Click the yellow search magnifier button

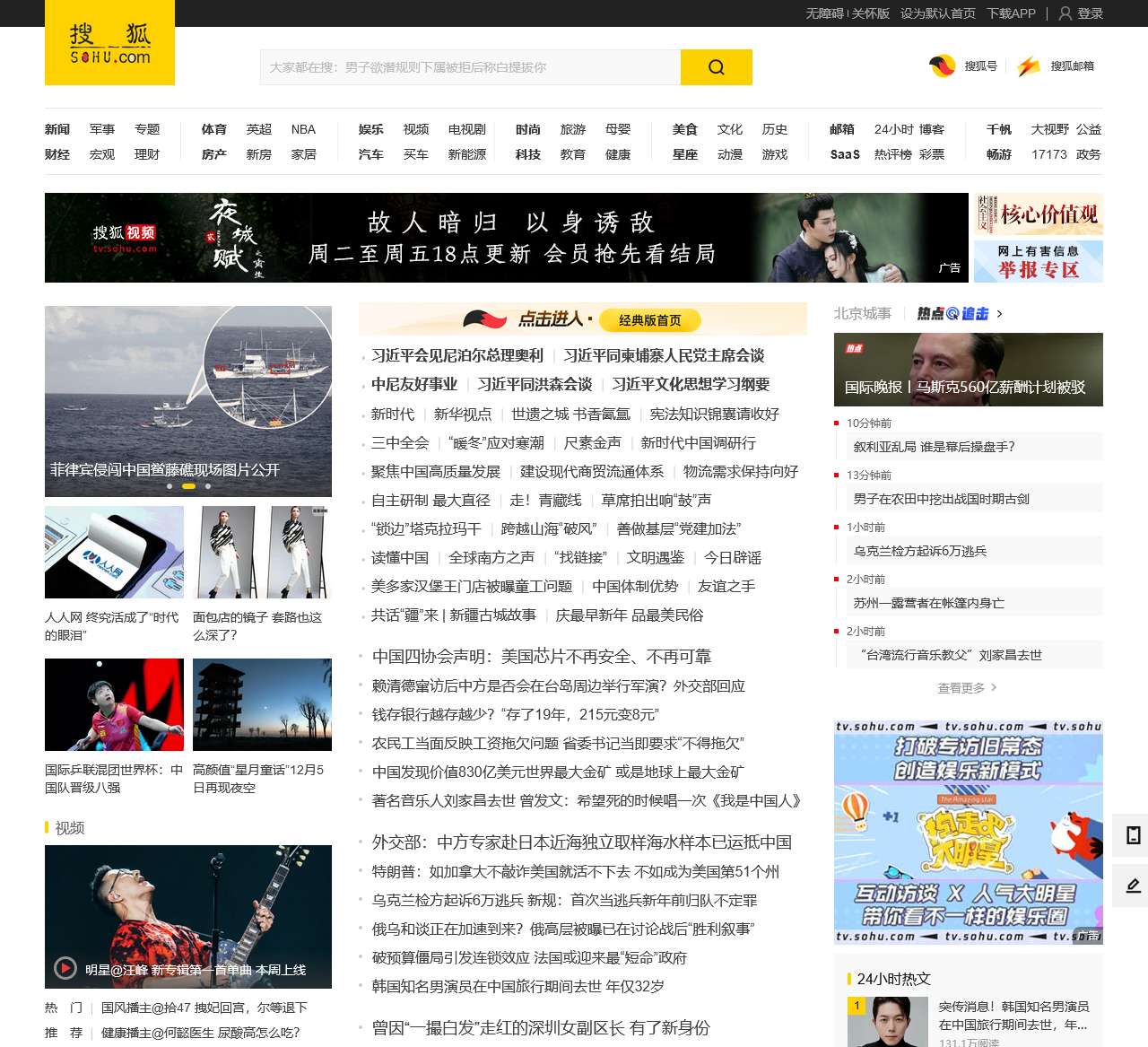[x=716, y=67]
